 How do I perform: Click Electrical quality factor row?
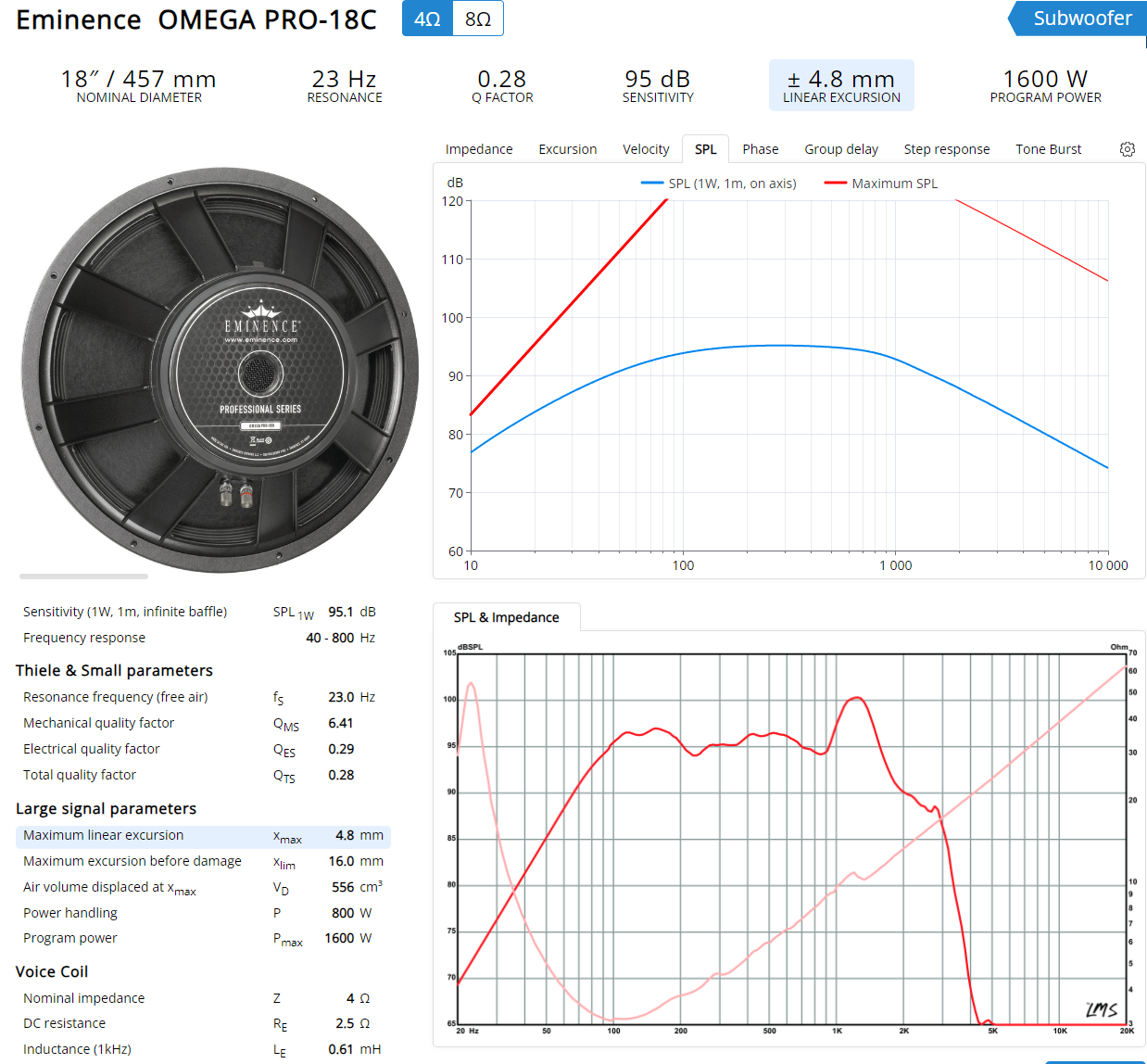click(203, 750)
